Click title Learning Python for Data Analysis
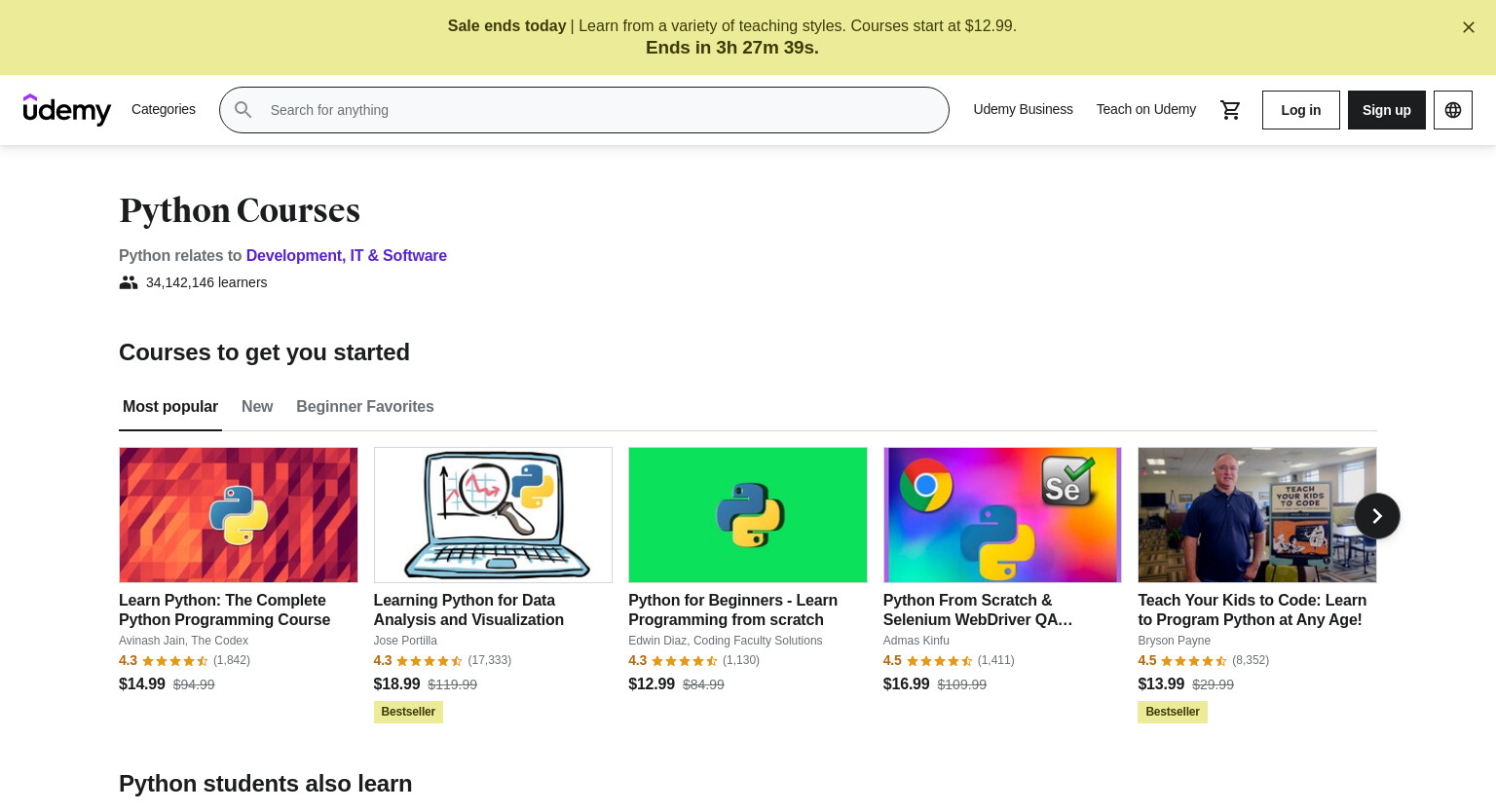 click(x=468, y=609)
